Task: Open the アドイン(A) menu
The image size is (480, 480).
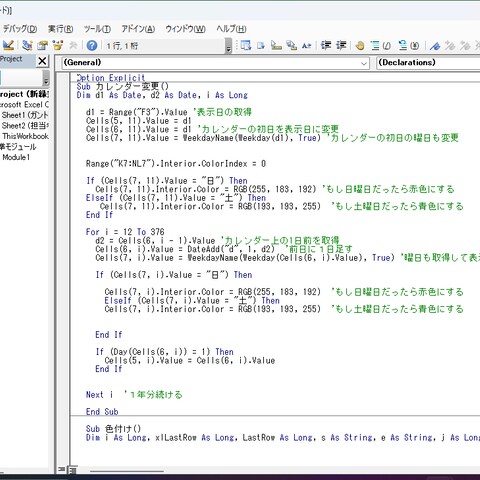Action: (138, 29)
